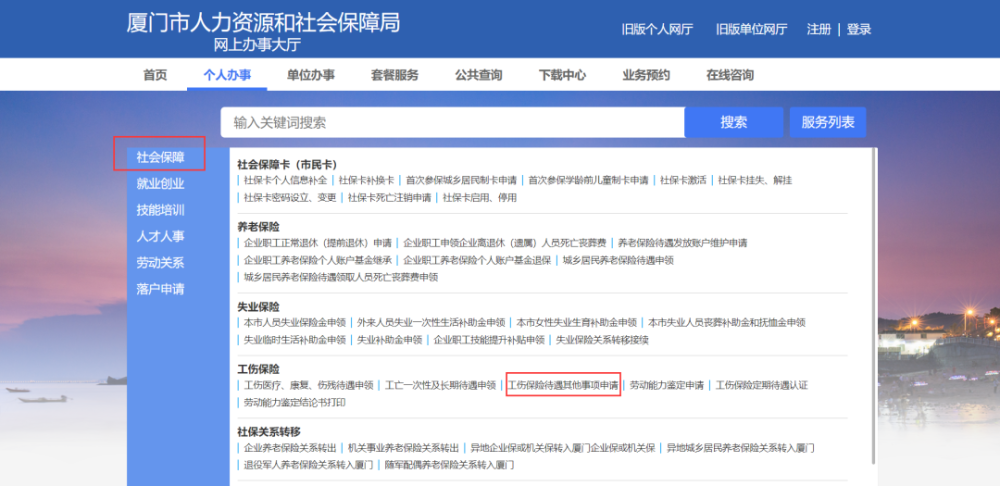Click the 服务列表 button
Image resolution: width=1000 pixels, height=486 pixels.
pyautogui.click(x=828, y=122)
